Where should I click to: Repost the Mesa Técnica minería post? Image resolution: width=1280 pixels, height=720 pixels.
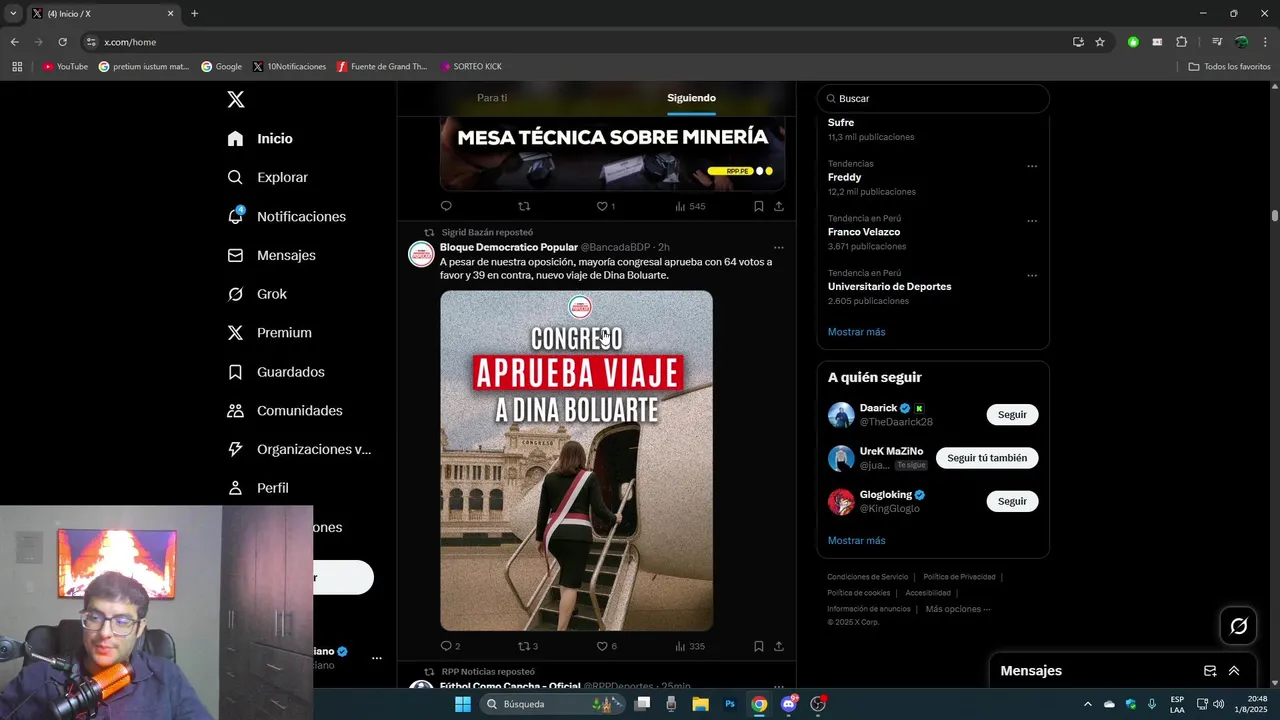click(x=524, y=206)
